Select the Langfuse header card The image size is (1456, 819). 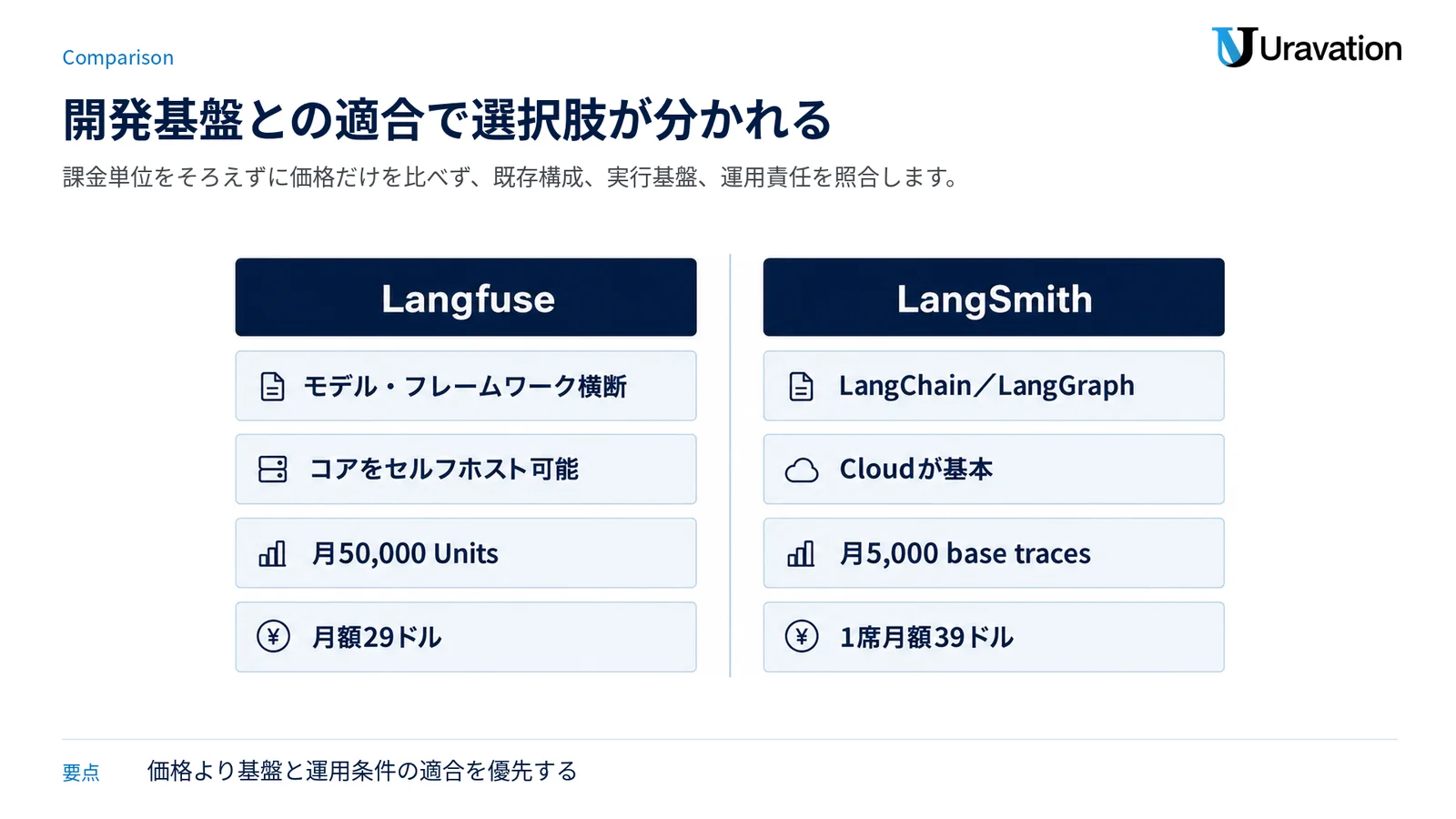466,298
